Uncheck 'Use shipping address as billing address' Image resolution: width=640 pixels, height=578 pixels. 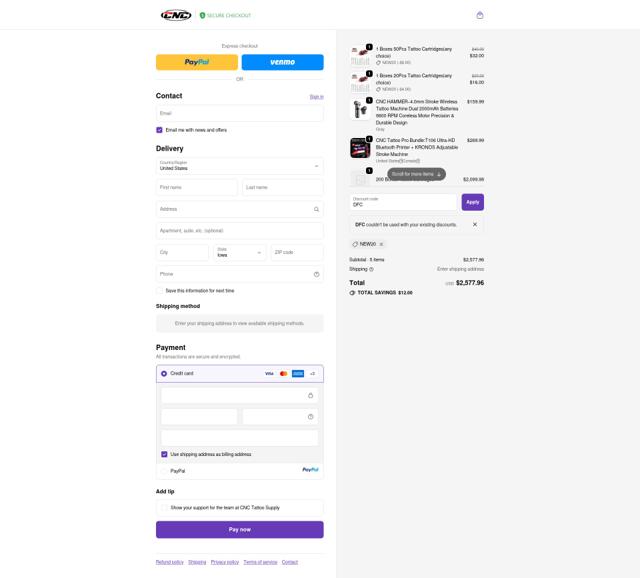(x=164, y=454)
